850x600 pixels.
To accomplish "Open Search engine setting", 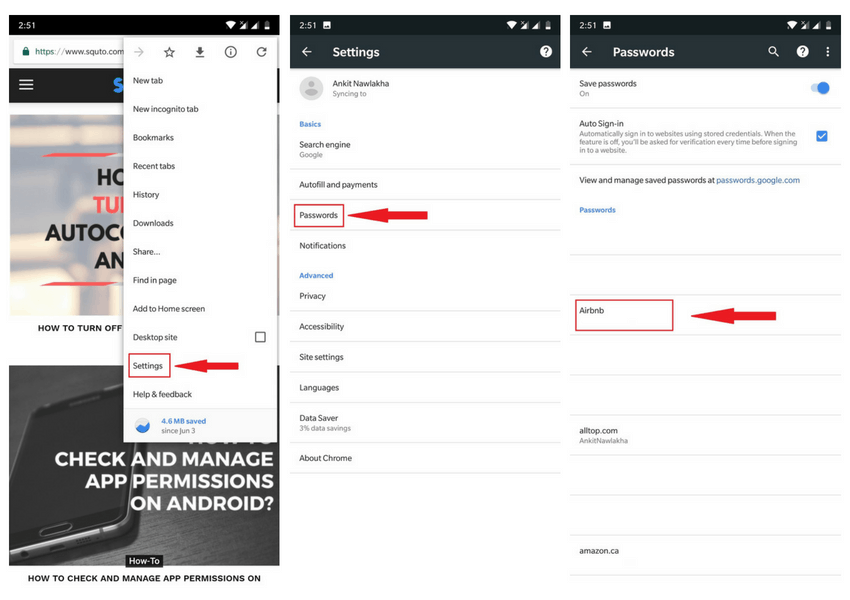I will (425, 149).
